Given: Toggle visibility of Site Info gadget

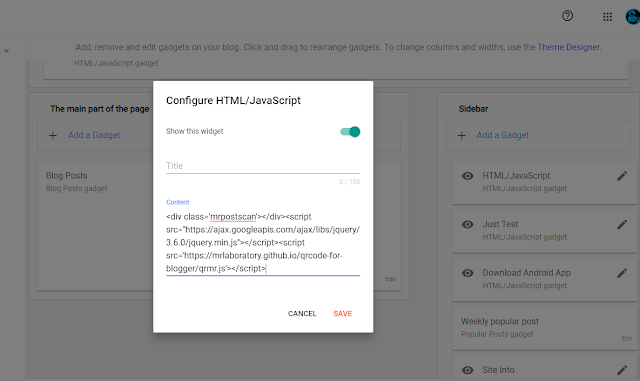Looking at the screenshot, I should (468, 370).
